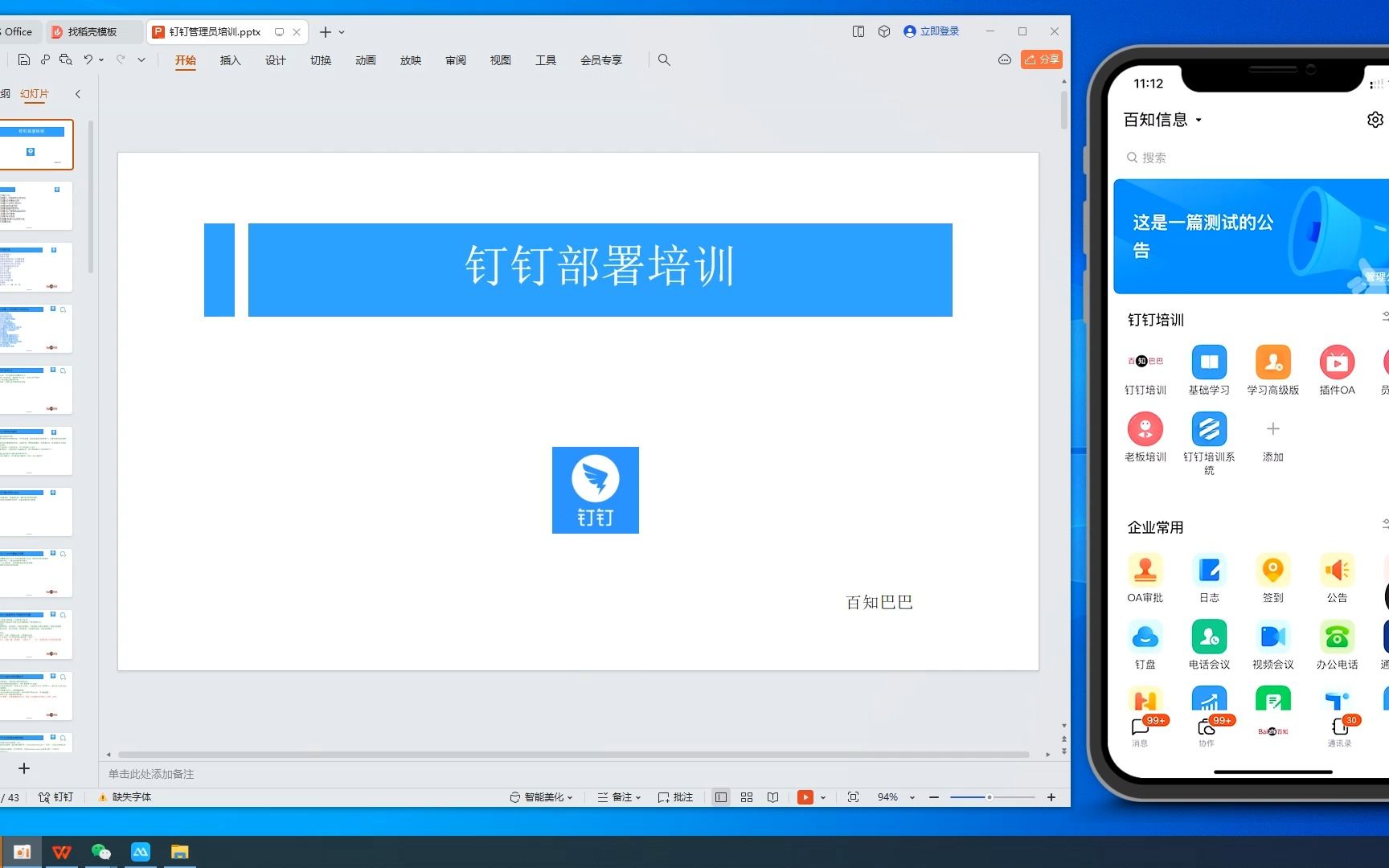Open the 审阅 ribbon tab
Viewport: 1389px width, 868px height.
456,60
